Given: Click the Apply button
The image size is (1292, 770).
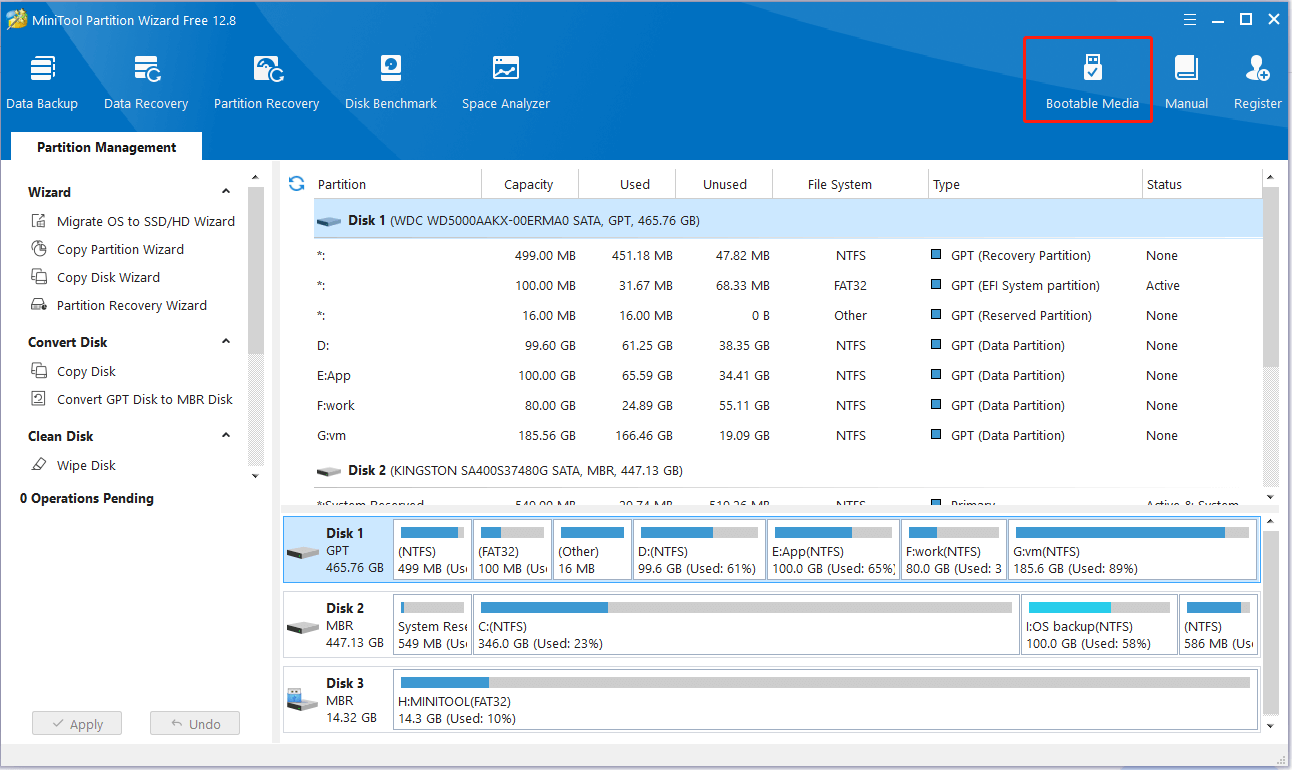Looking at the screenshot, I should tap(76, 724).
